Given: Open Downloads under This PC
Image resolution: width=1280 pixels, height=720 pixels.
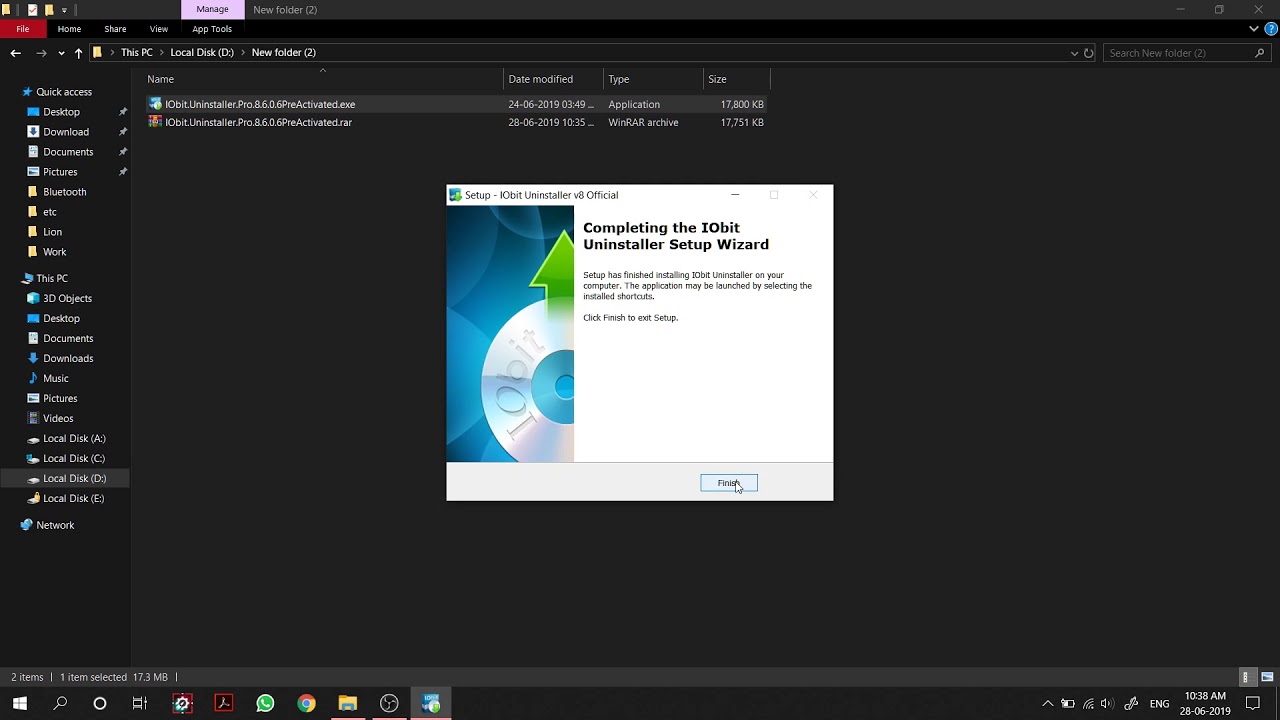Looking at the screenshot, I should pyautogui.click(x=68, y=358).
